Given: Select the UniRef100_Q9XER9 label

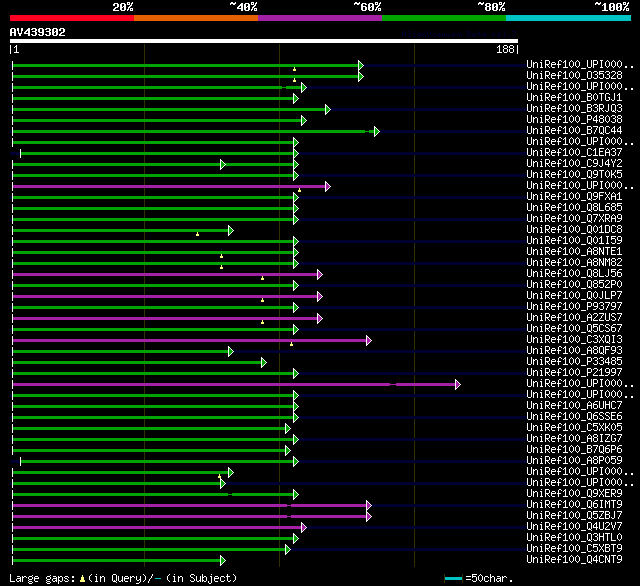Looking at the screenshot, I should pyautogui.click(x=574, y=494).
